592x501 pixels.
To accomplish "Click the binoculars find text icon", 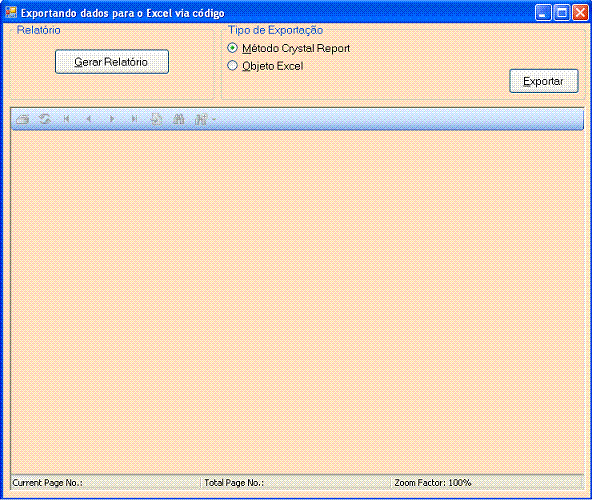I will (x=179, y=119).
